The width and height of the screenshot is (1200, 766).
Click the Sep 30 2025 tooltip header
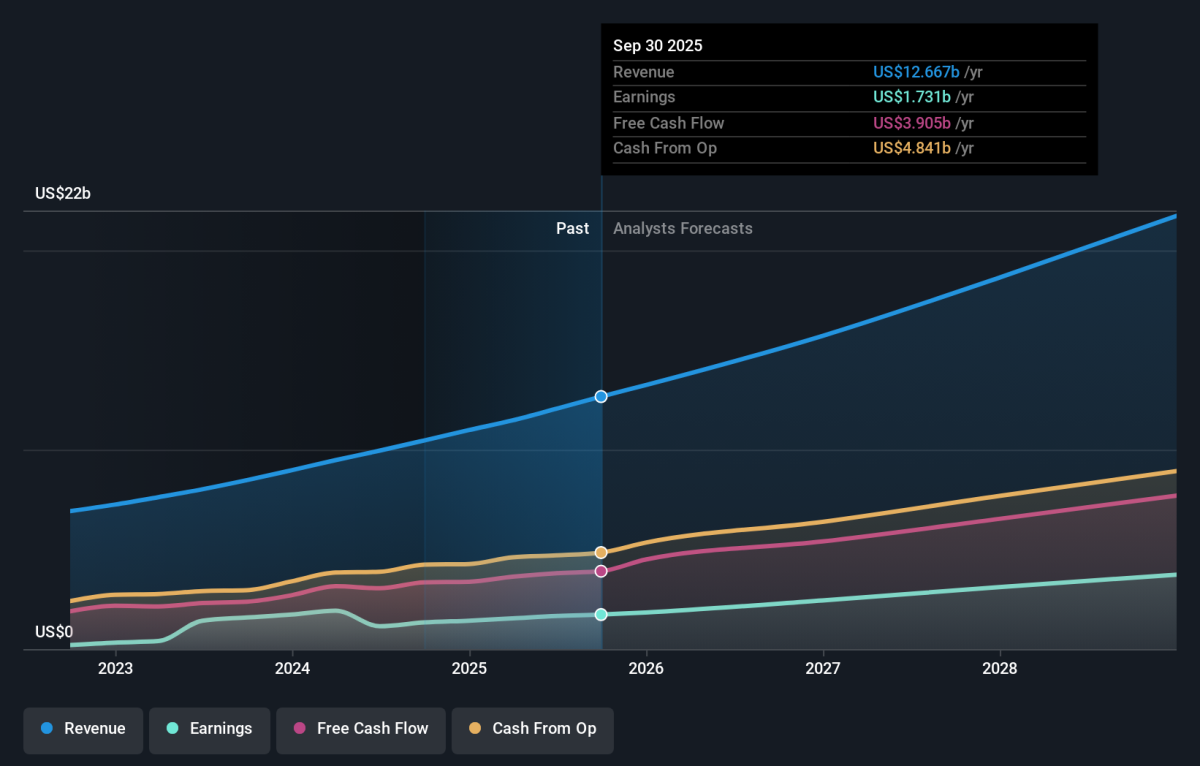pyautogui.click(x=658, y=46)
